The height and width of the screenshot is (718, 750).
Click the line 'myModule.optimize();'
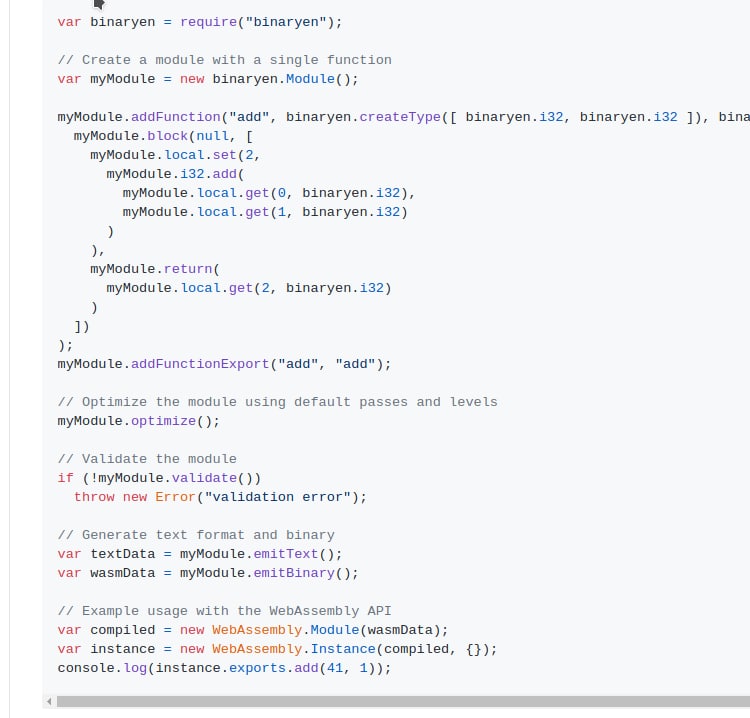[139, 421]
